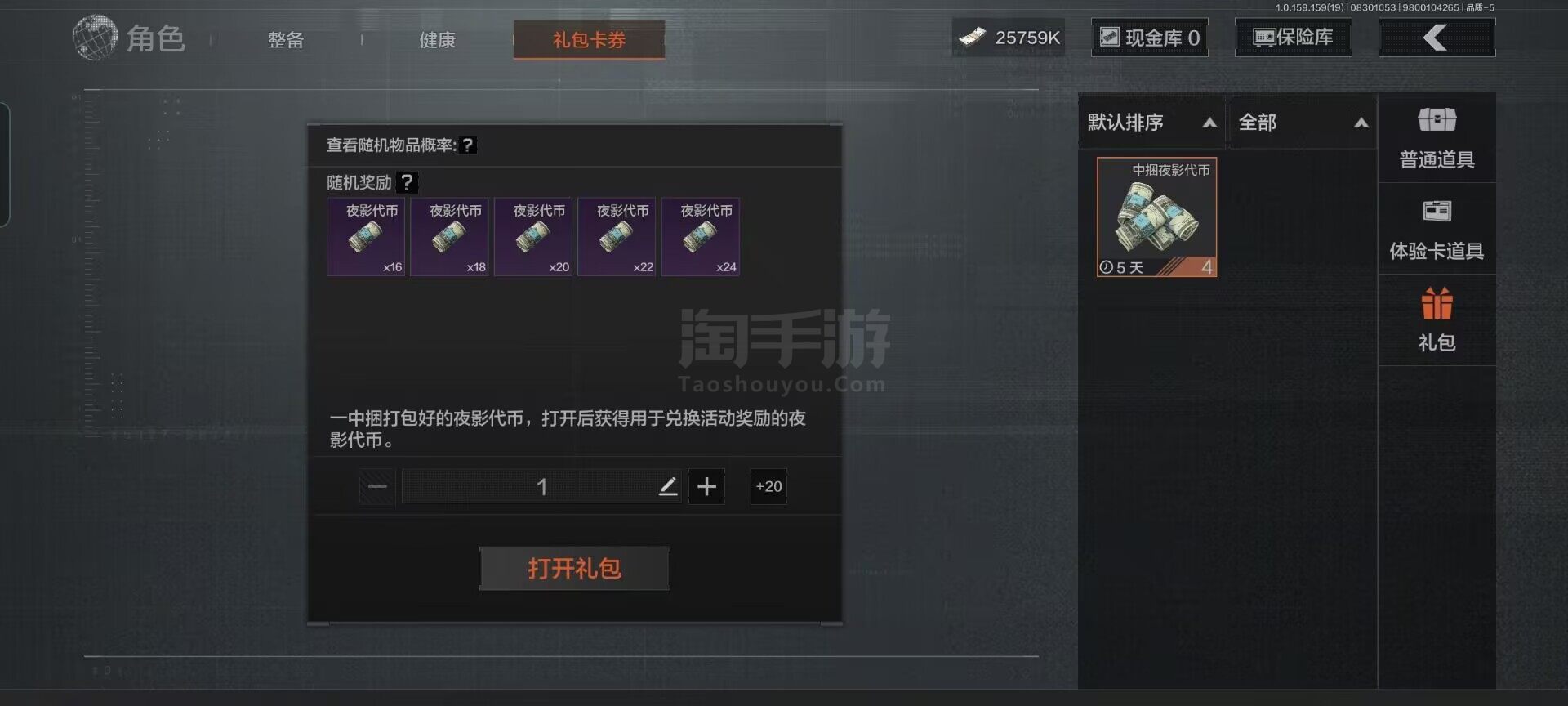Click the quantity input field showing 1

click(541, 487)
